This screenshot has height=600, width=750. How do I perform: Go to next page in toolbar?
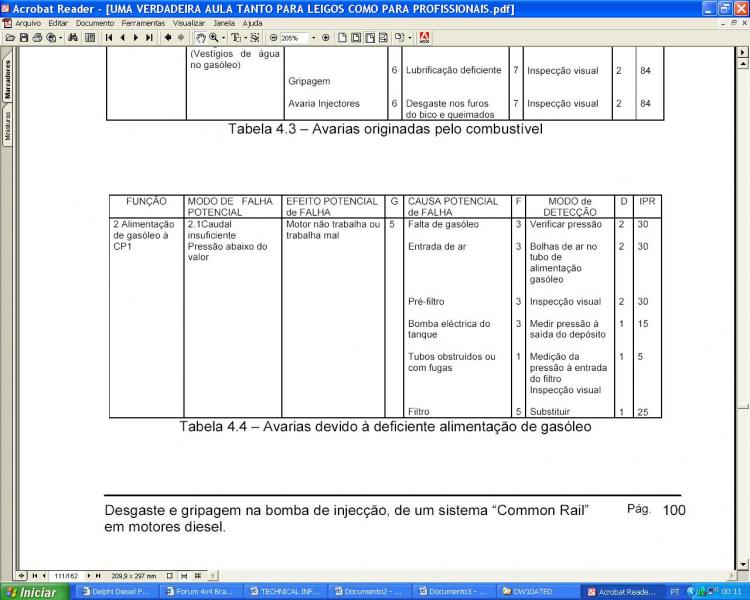136,38
